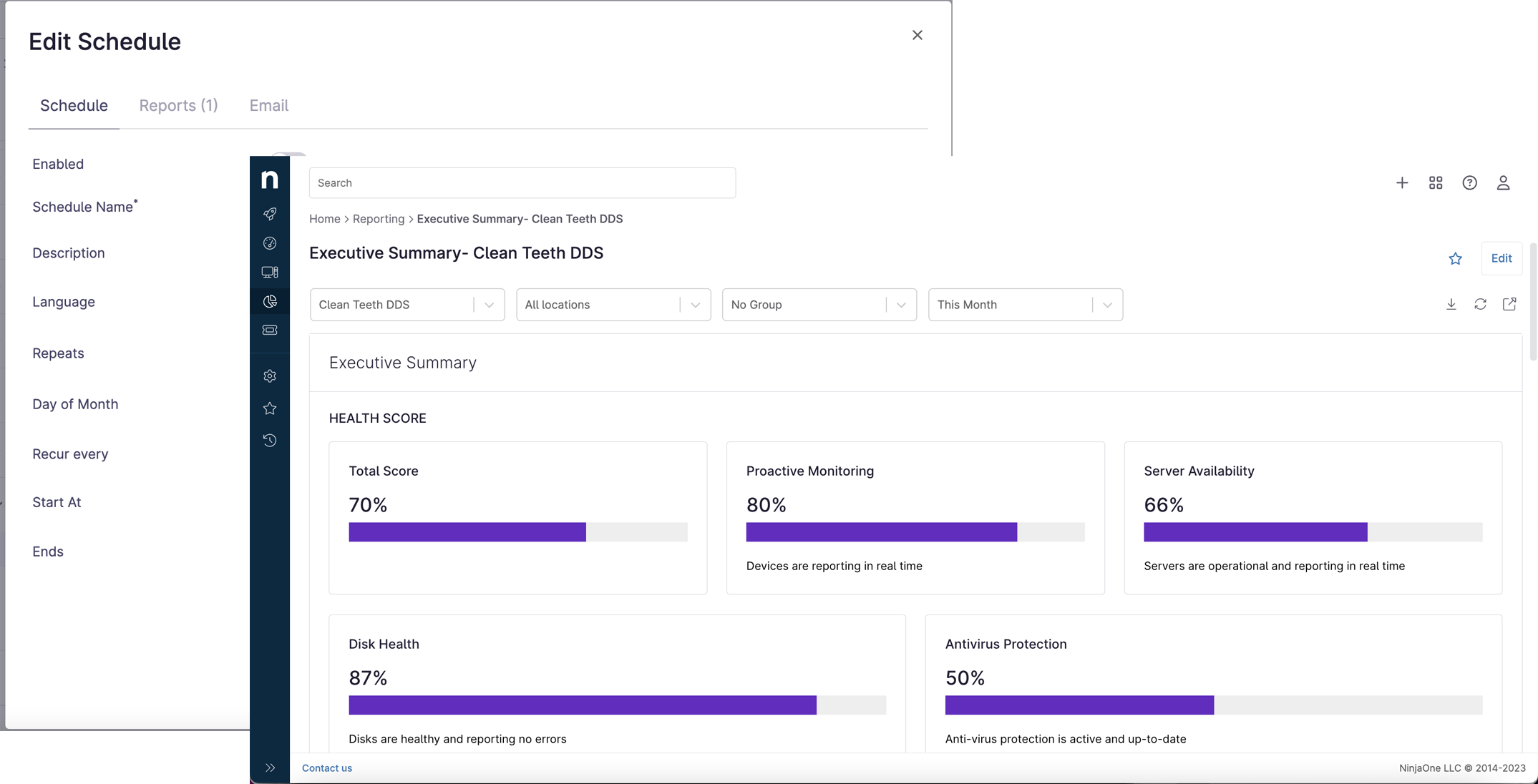The image size is (1538, 784).
Task: Click the Devices monitor icon in sidebar
Action: coord(270,272)
